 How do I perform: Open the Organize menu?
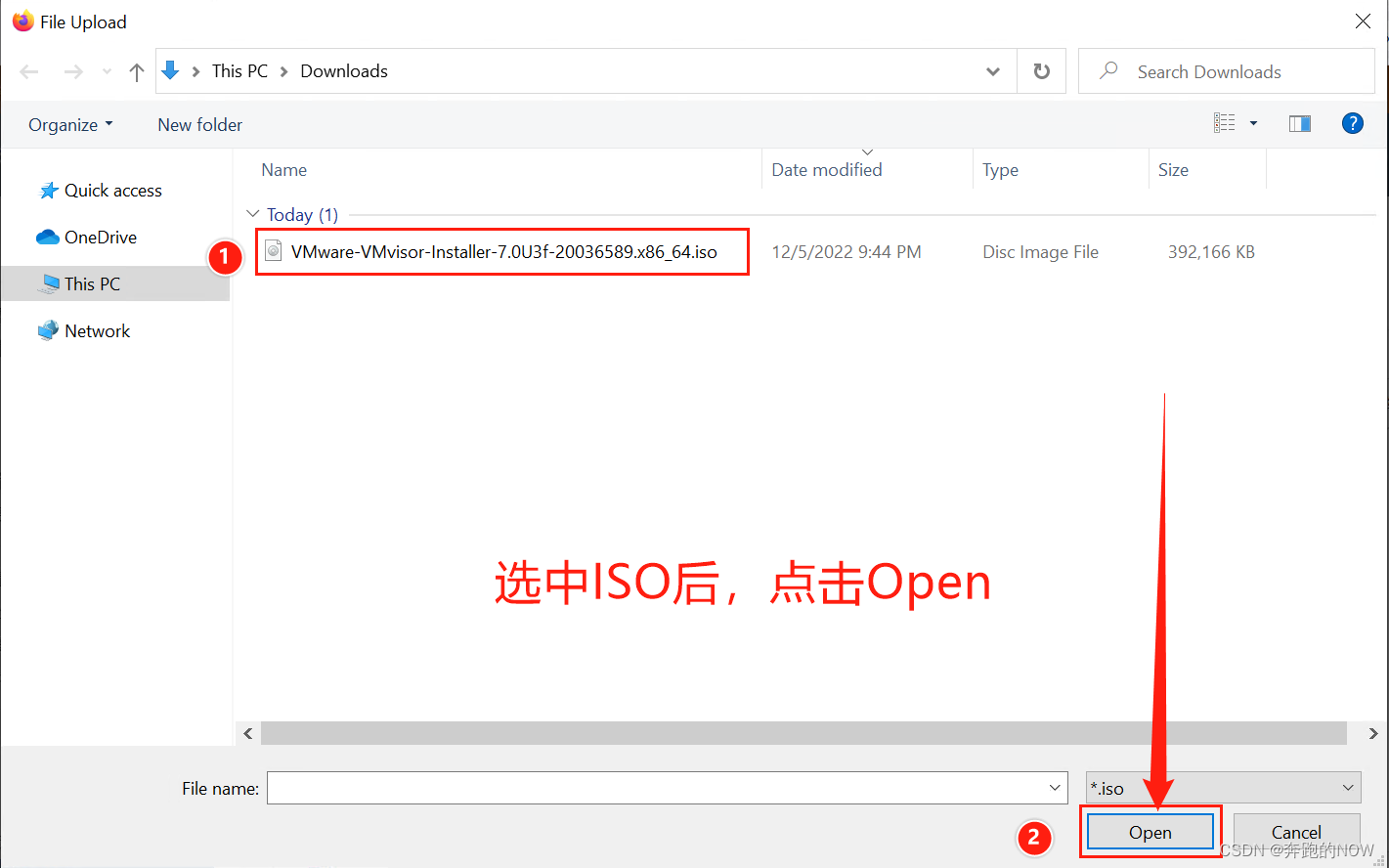click(x=70, y=124)
